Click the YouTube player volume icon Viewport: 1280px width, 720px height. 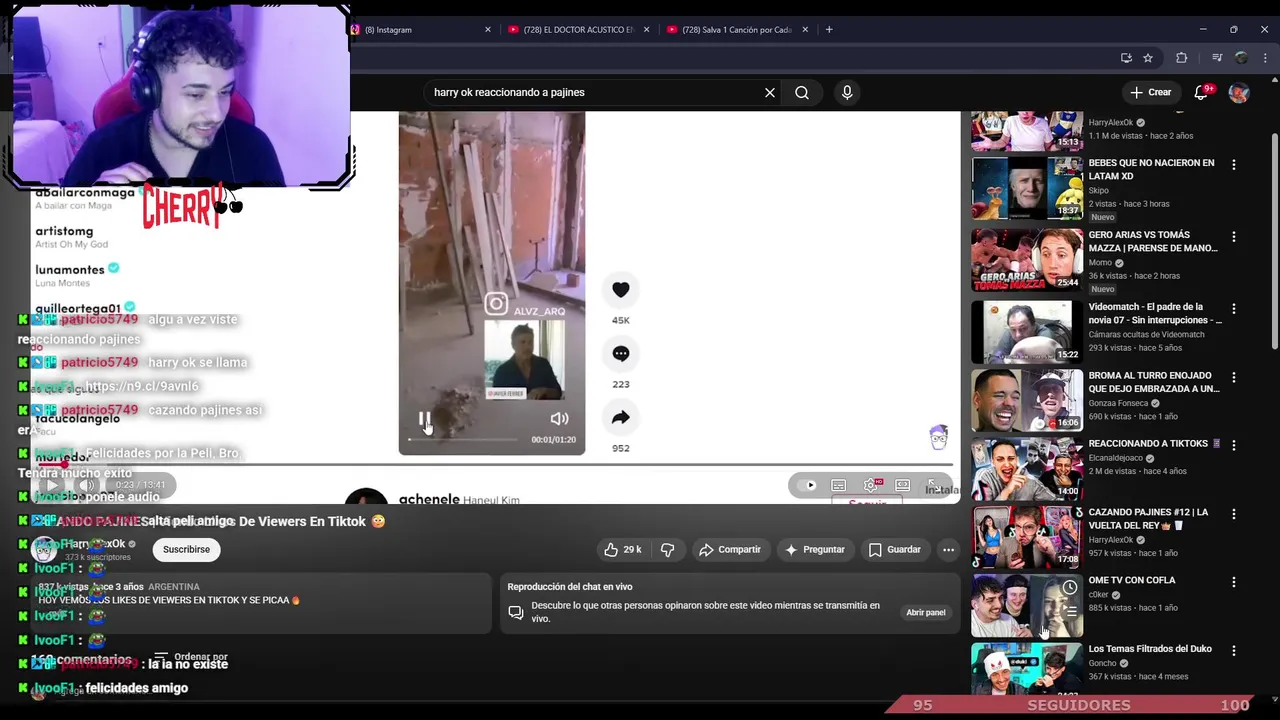pyautogui.click(x=86, y=485)
